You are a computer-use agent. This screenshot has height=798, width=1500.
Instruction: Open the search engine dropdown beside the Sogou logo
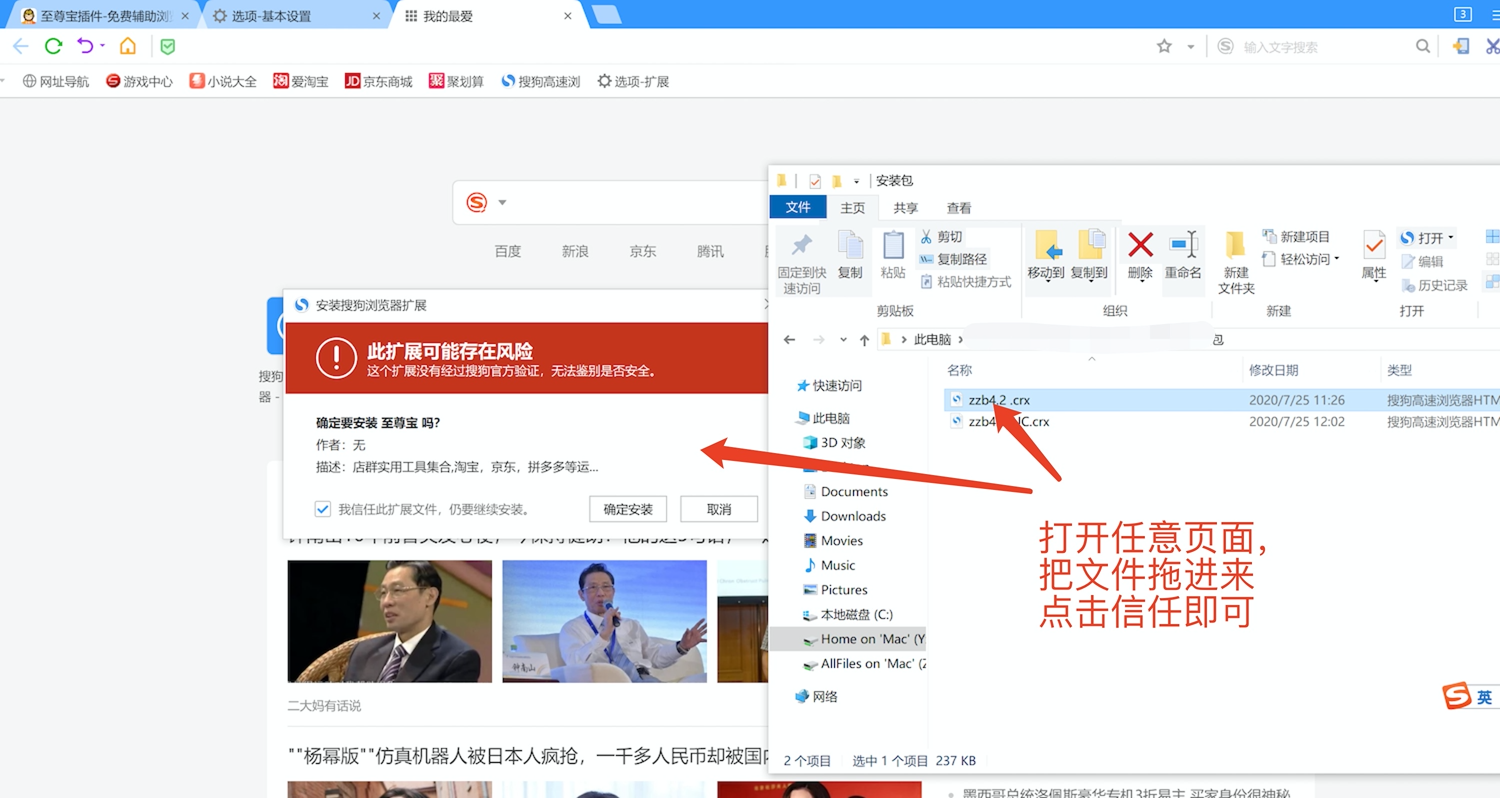(x=502, y=203)
